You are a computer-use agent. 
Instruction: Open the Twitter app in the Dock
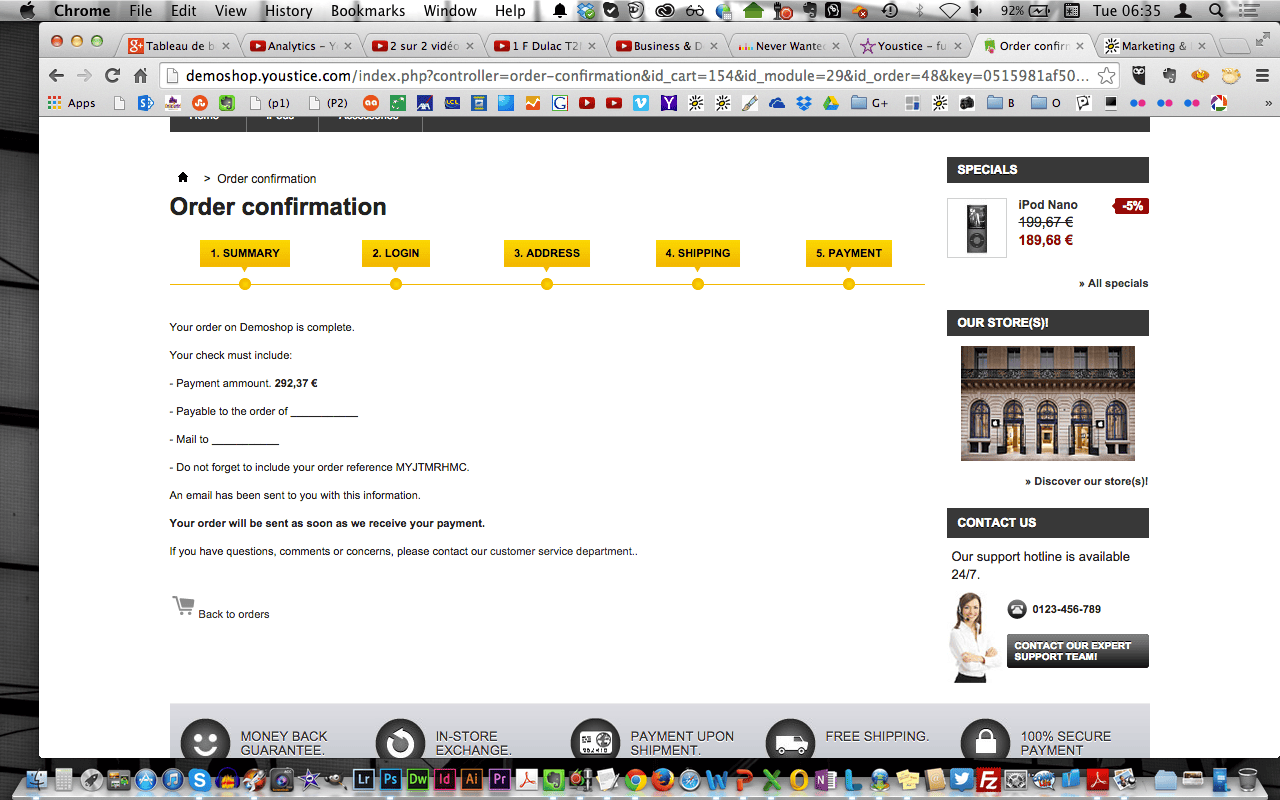coord(961,779)
